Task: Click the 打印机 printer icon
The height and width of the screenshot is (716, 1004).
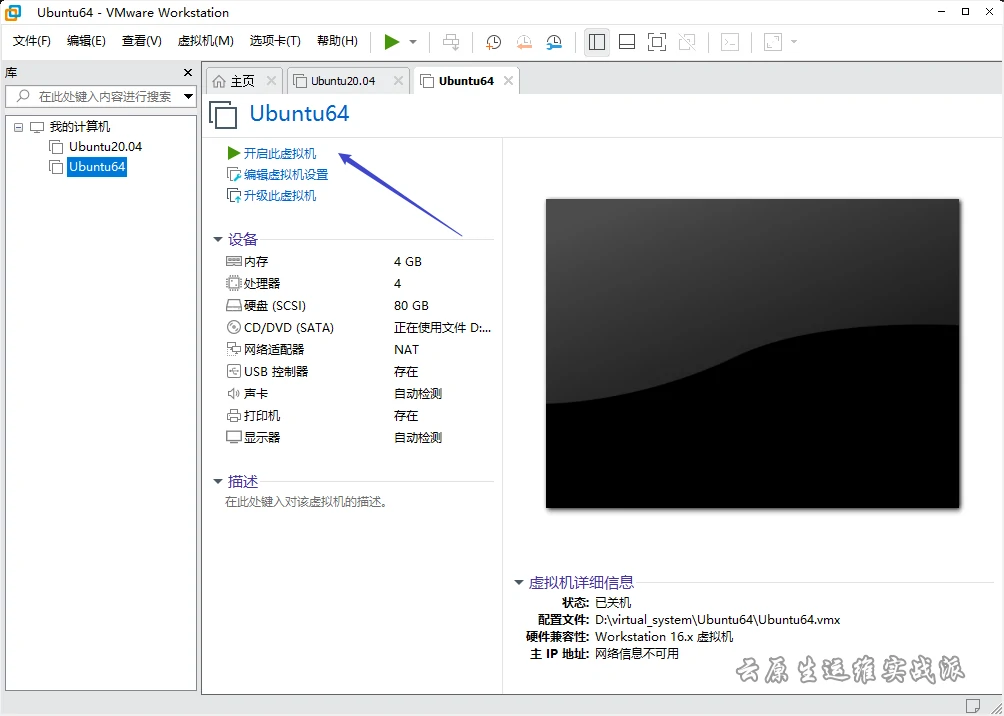Action: pos(234,416)
